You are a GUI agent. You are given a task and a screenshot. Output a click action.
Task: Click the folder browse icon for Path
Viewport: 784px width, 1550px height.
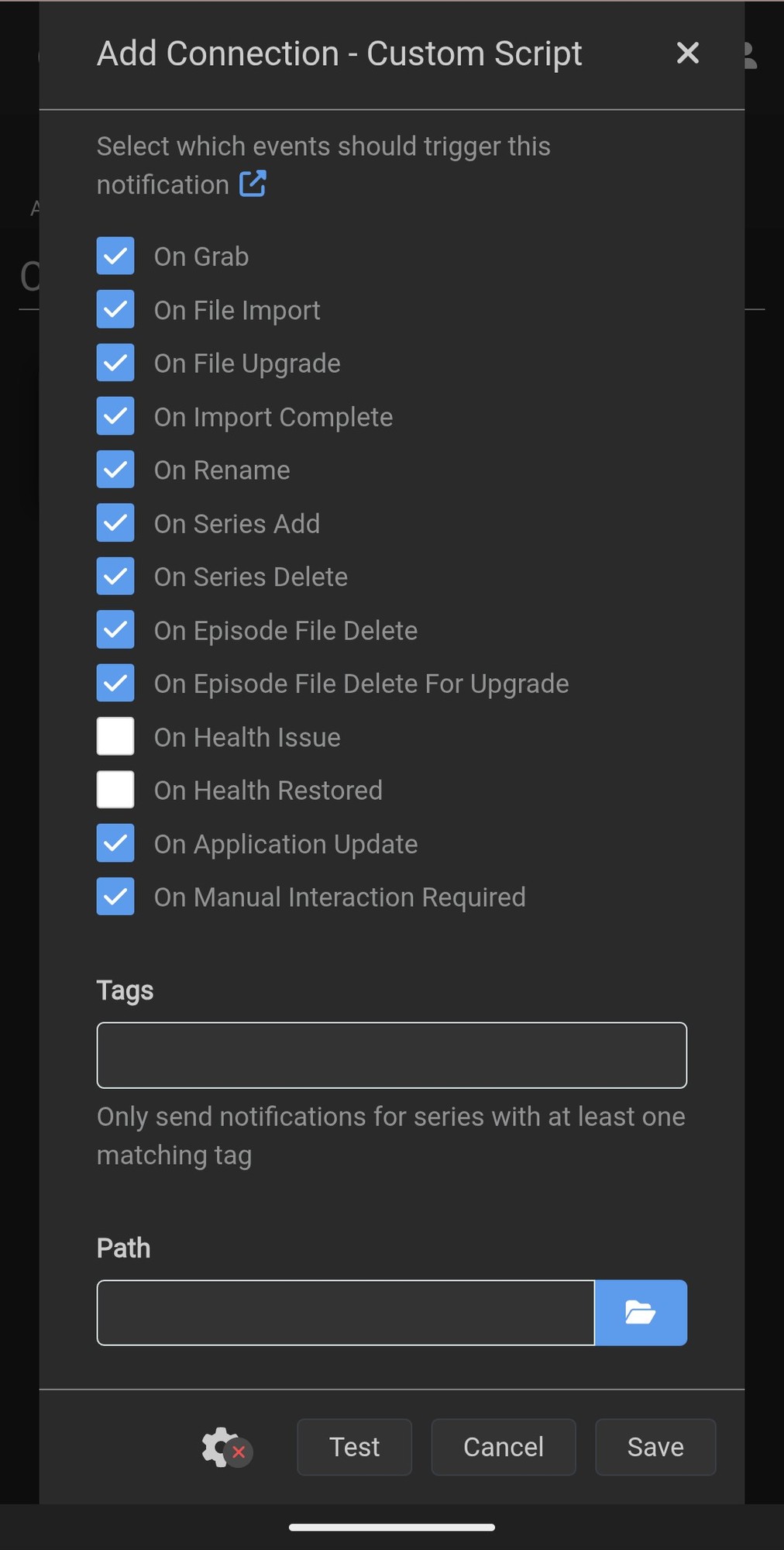point(641,1312)
